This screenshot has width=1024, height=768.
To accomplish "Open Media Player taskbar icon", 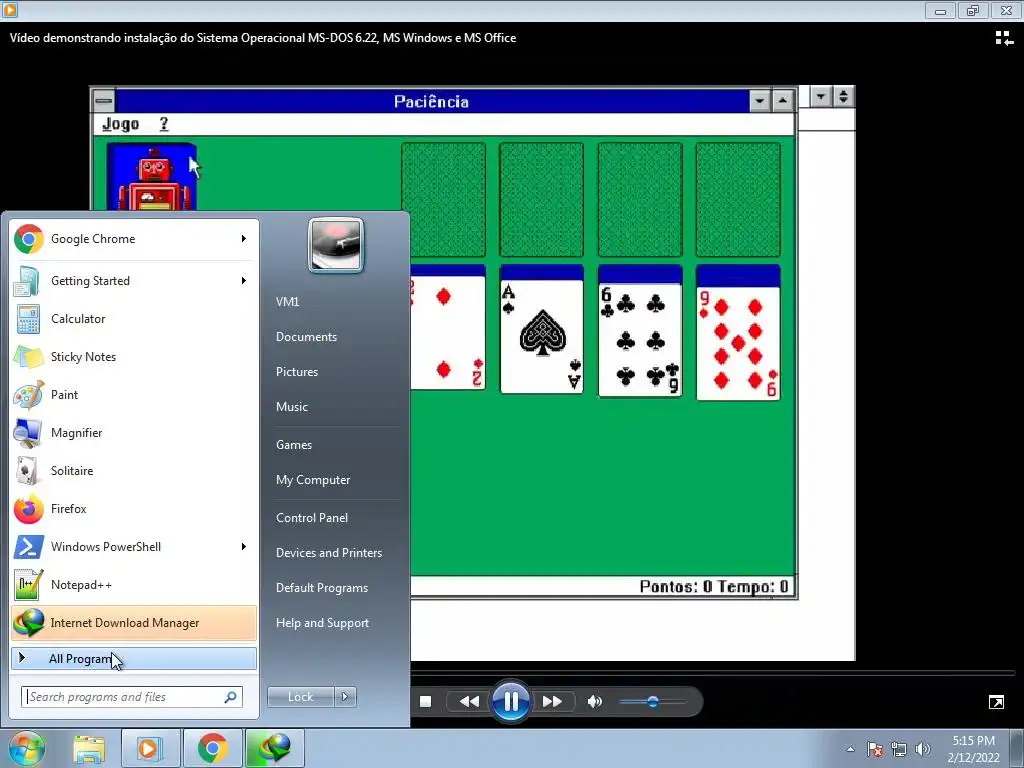I will click(x=149, y=748).
